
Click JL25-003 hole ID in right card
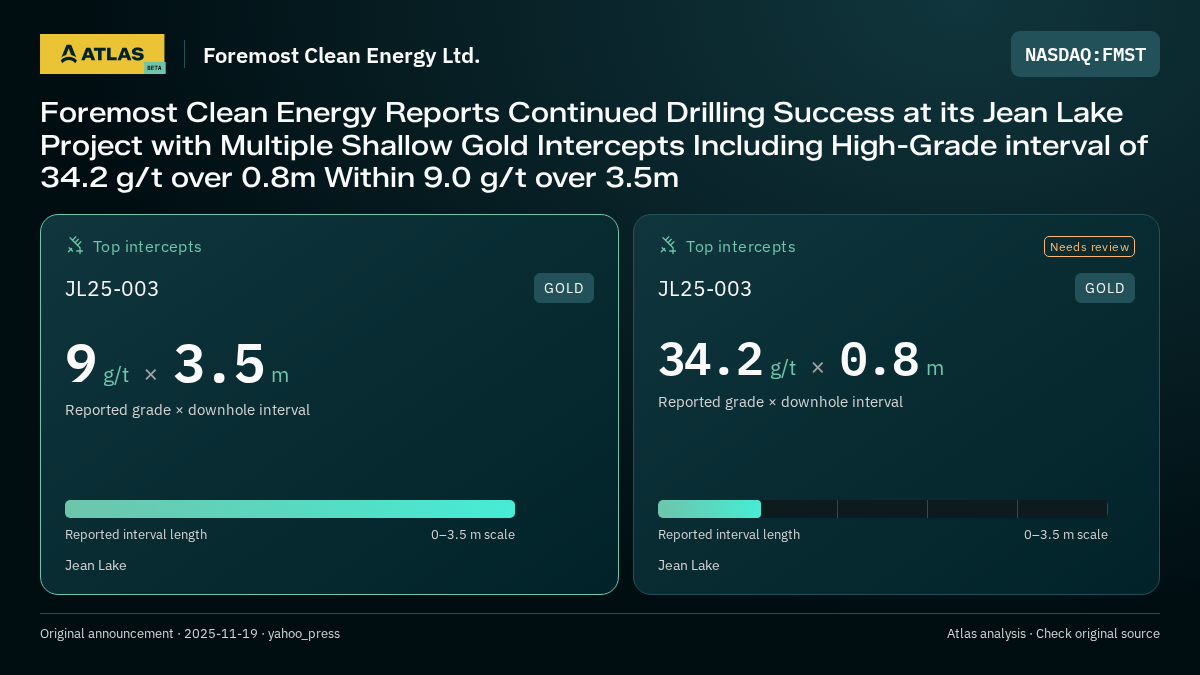pyautogui.click(x=705, y=289)
